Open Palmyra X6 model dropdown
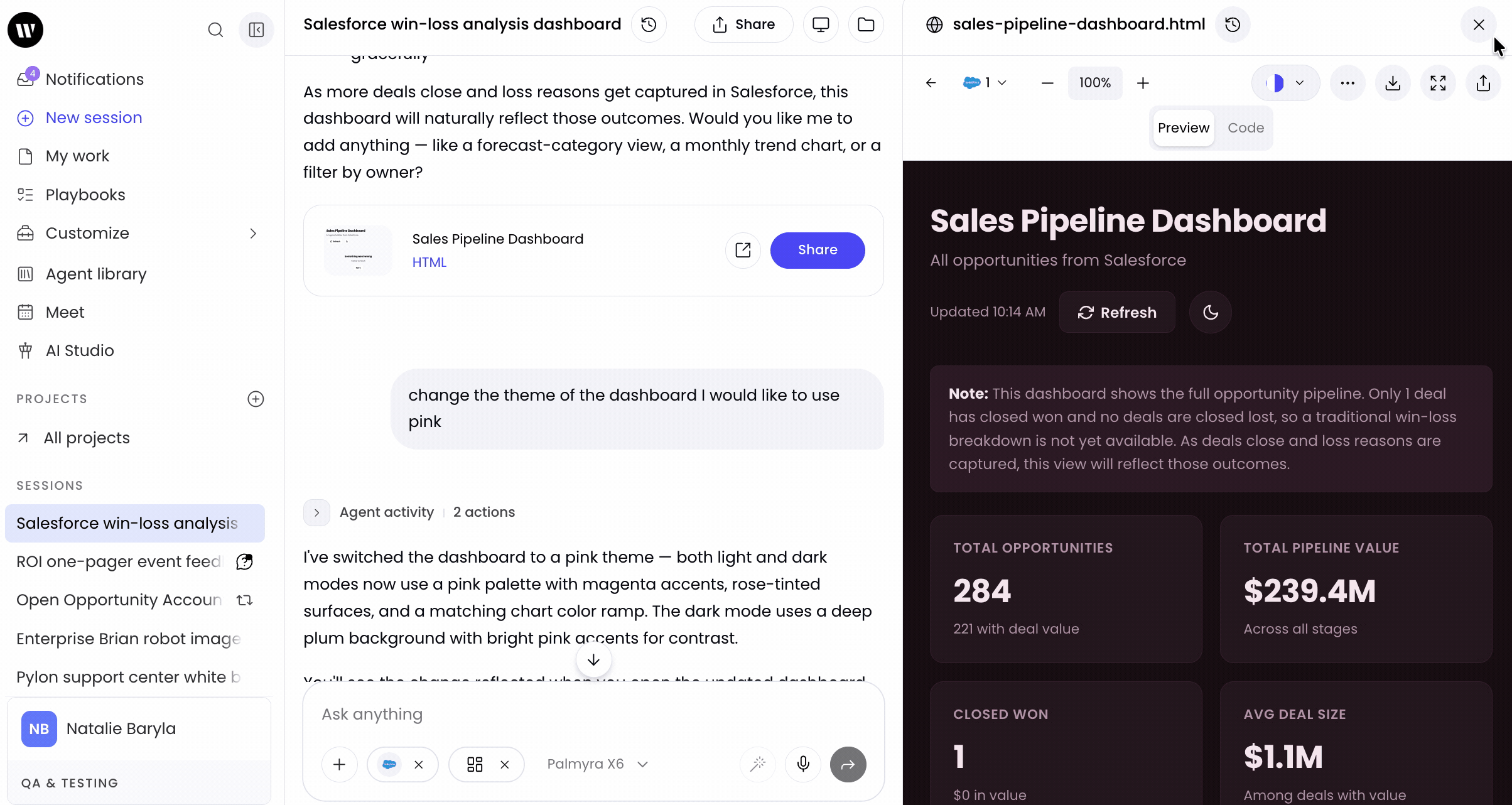 point(597,764)
